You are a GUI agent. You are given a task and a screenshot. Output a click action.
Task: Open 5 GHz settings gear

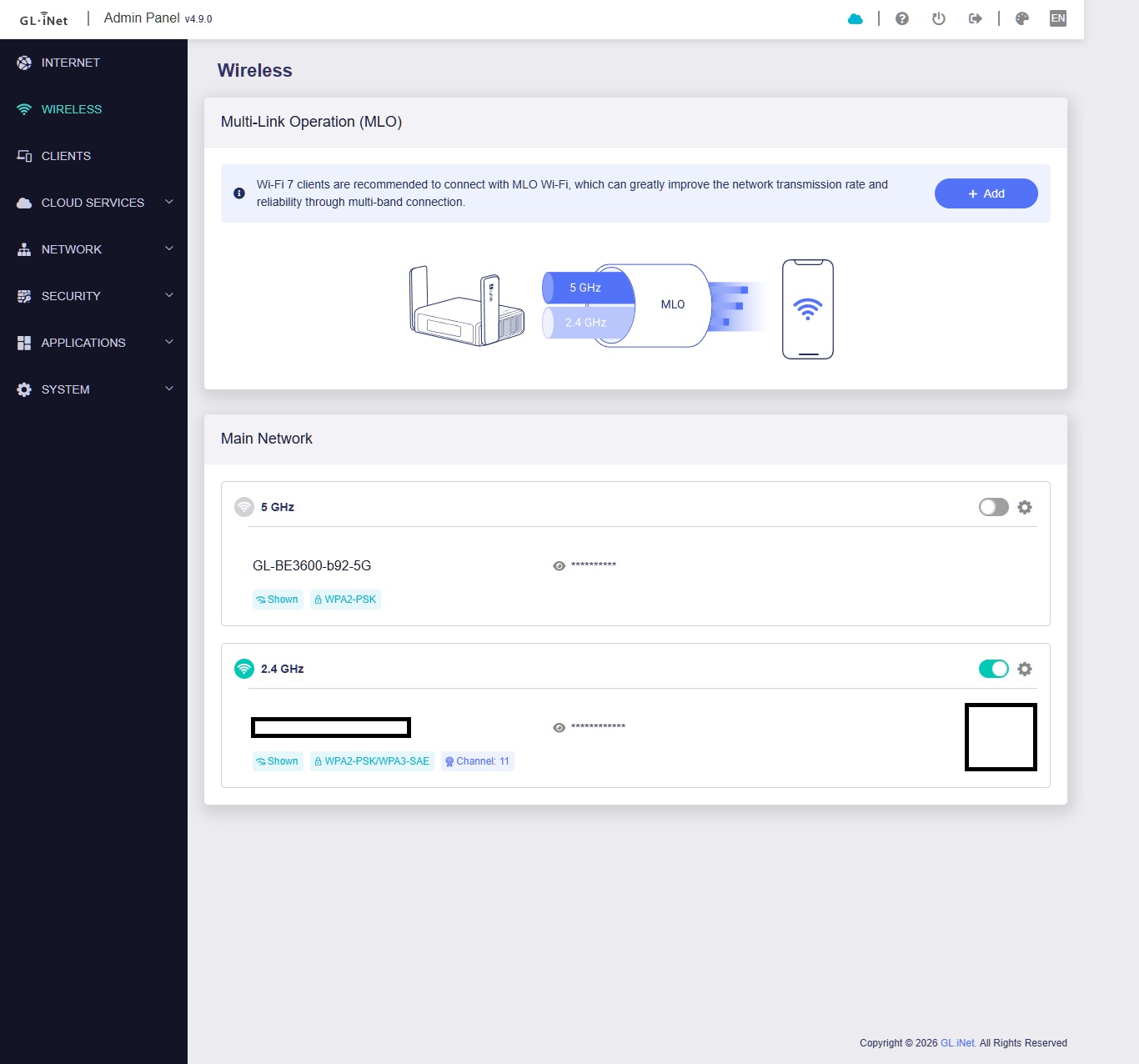tap(1025, 507)
